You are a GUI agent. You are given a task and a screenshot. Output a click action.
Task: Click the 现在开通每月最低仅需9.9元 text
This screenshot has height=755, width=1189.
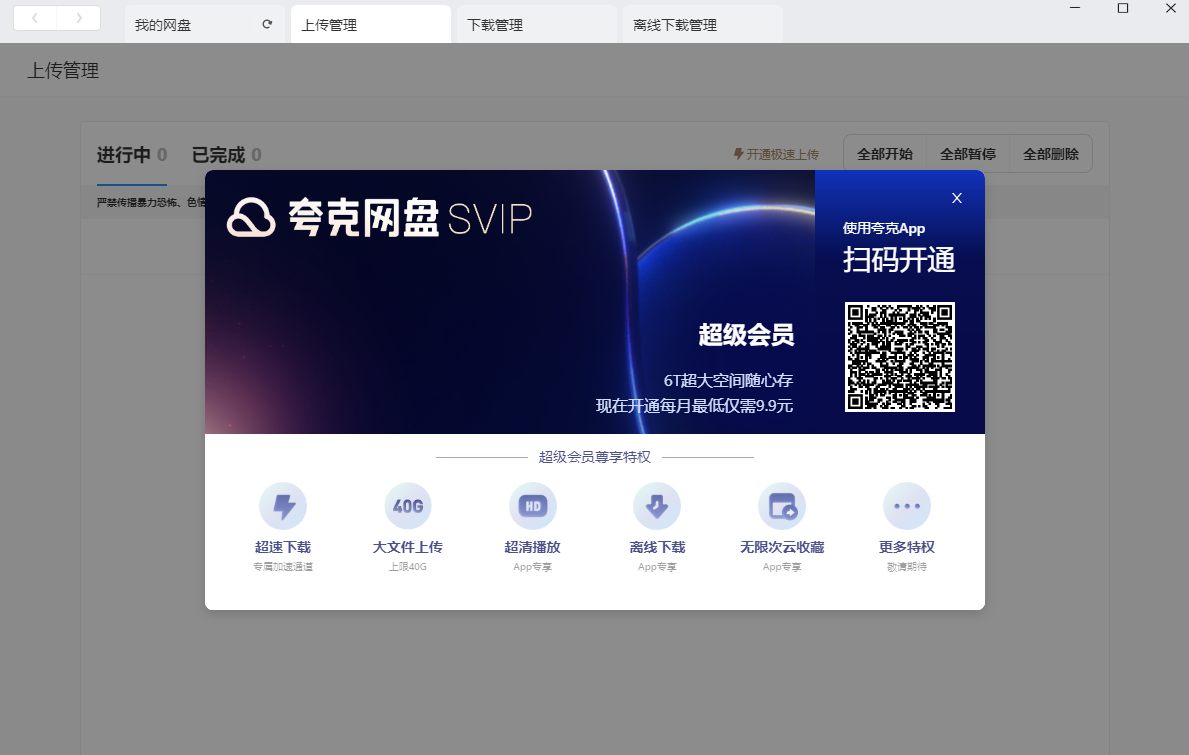[x=695, y=406]
